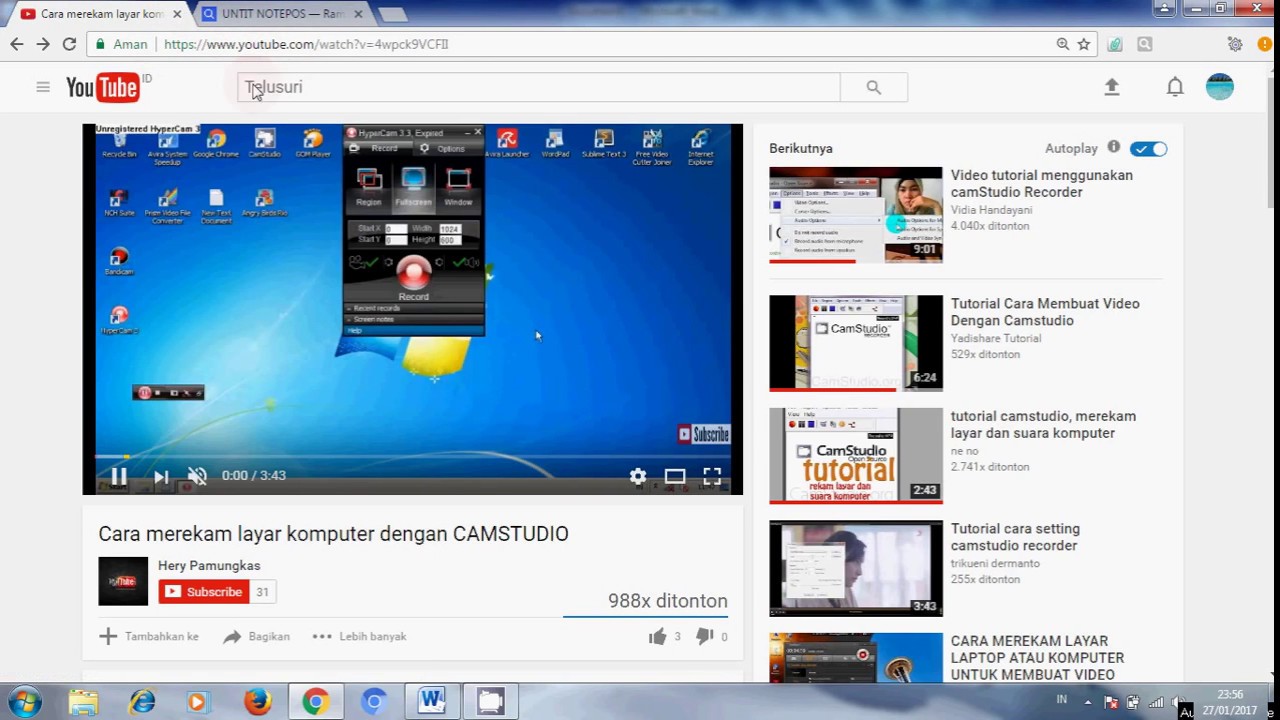Open Tutorial cara setting camstudio recorder
Viewport: 1280px width, 720px height.
pyautogui.click(x=1015, y=537)
